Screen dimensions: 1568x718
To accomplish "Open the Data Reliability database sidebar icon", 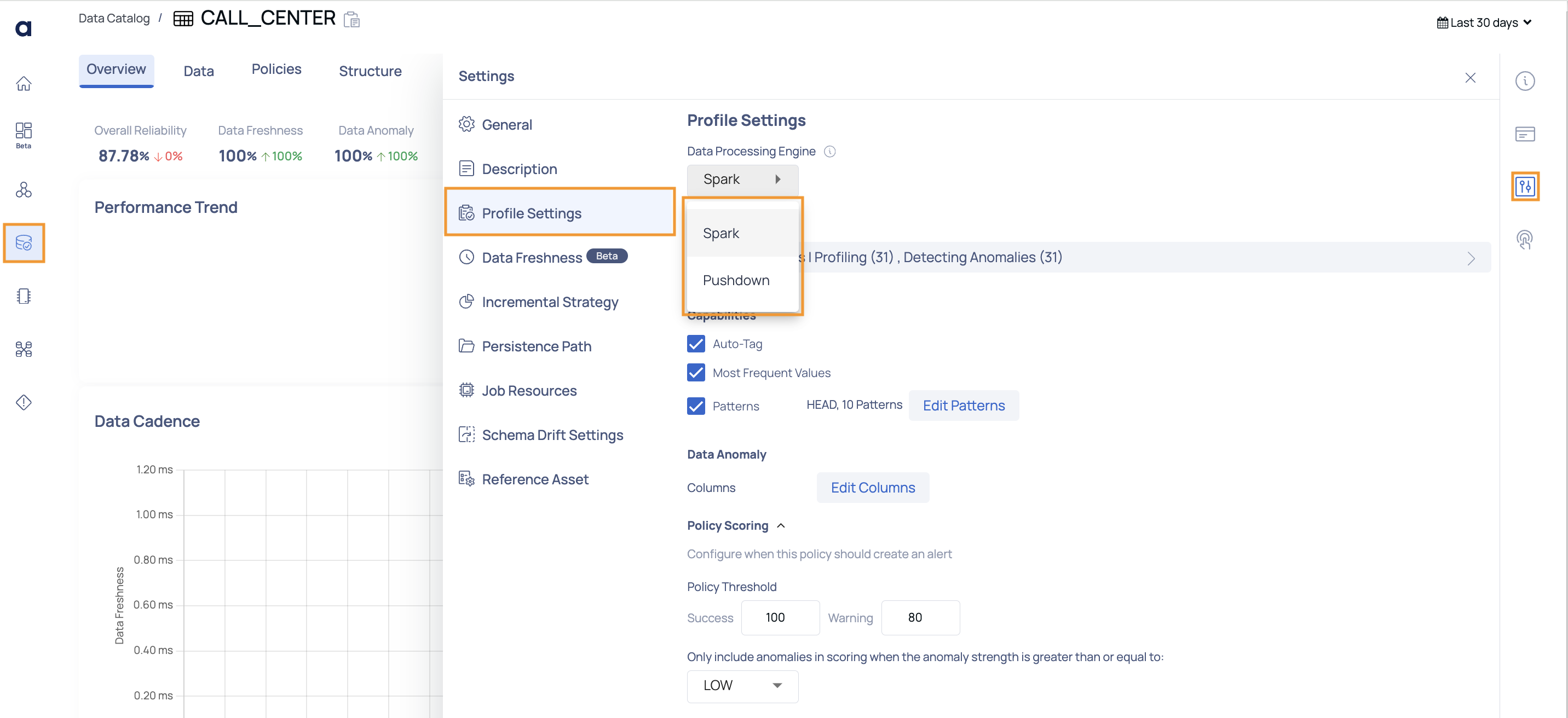I will click(24, 243).
